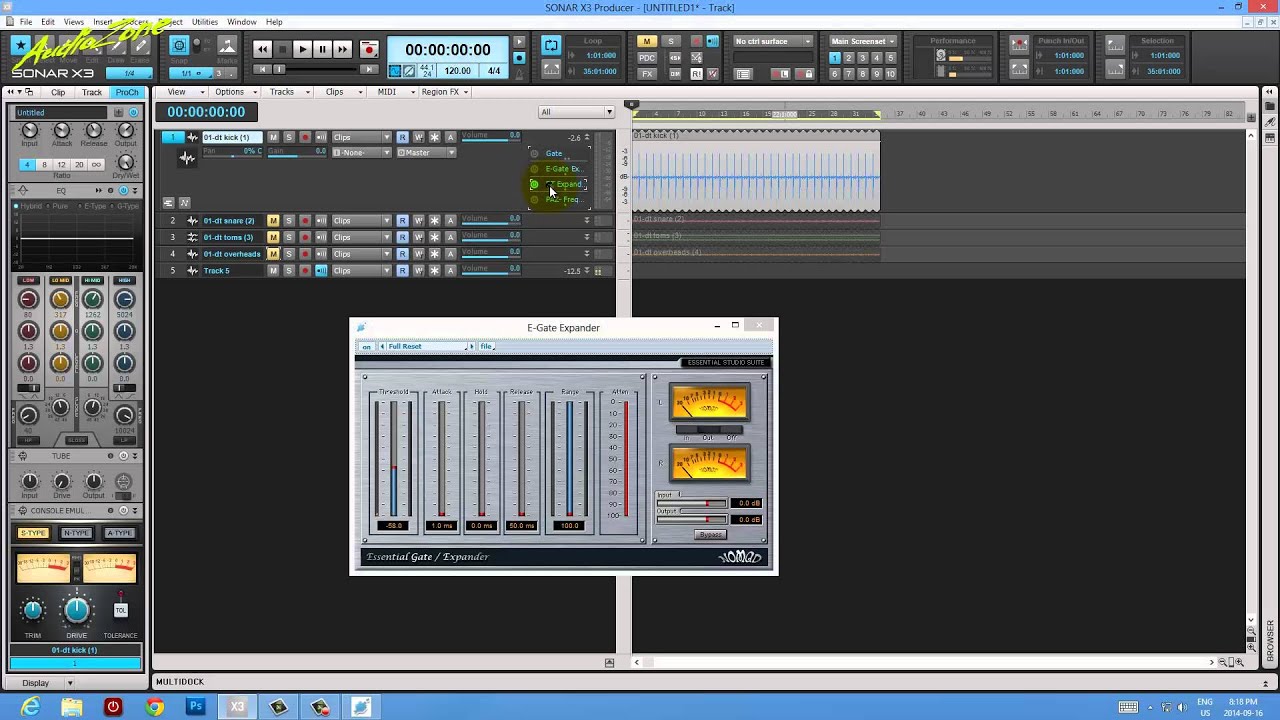Screen dimensions: 1280x720
Task: Click the transport Record button
Action: [x=369, y=49]
